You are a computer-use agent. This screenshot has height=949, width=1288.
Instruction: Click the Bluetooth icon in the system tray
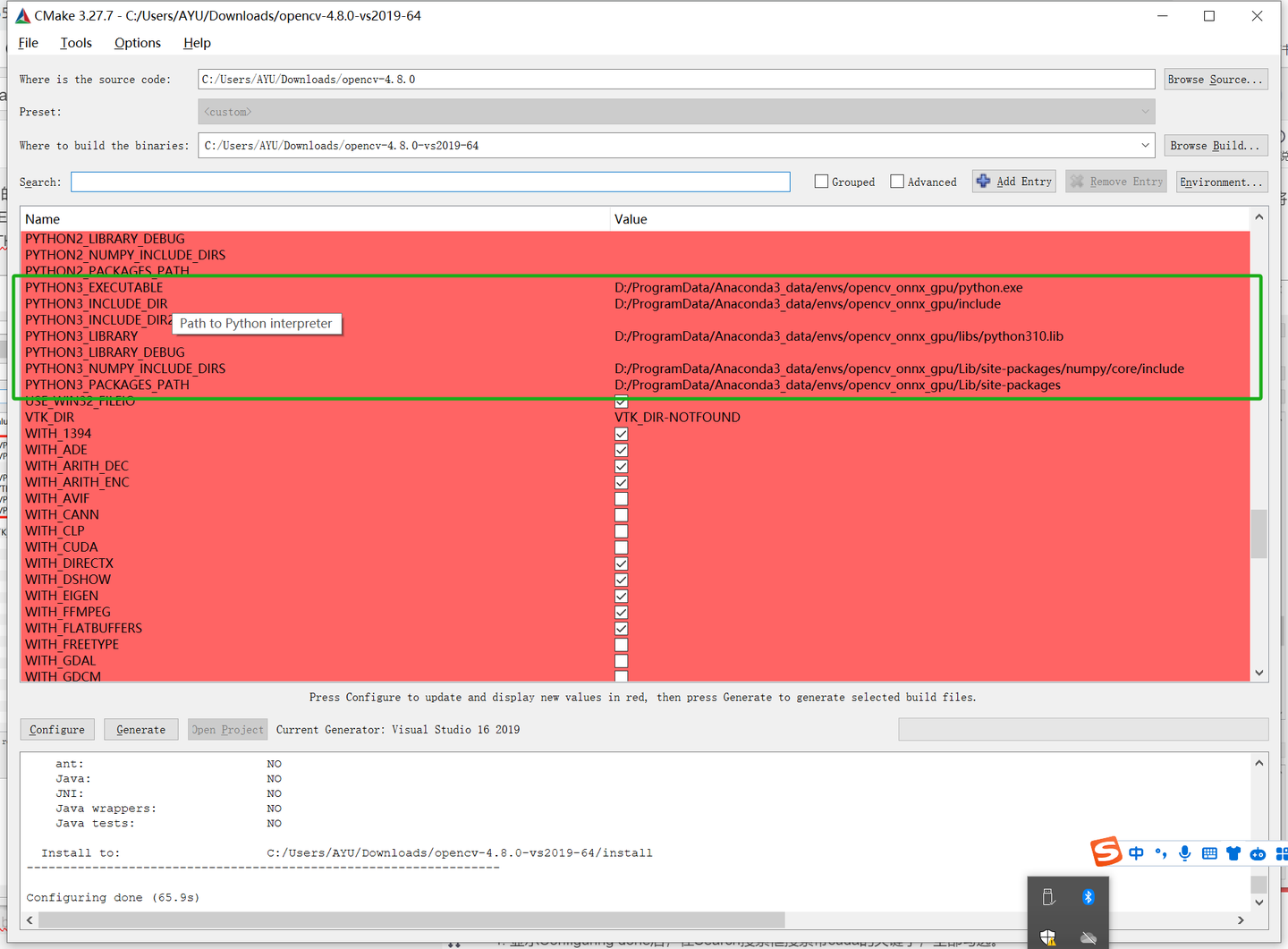1089,896
